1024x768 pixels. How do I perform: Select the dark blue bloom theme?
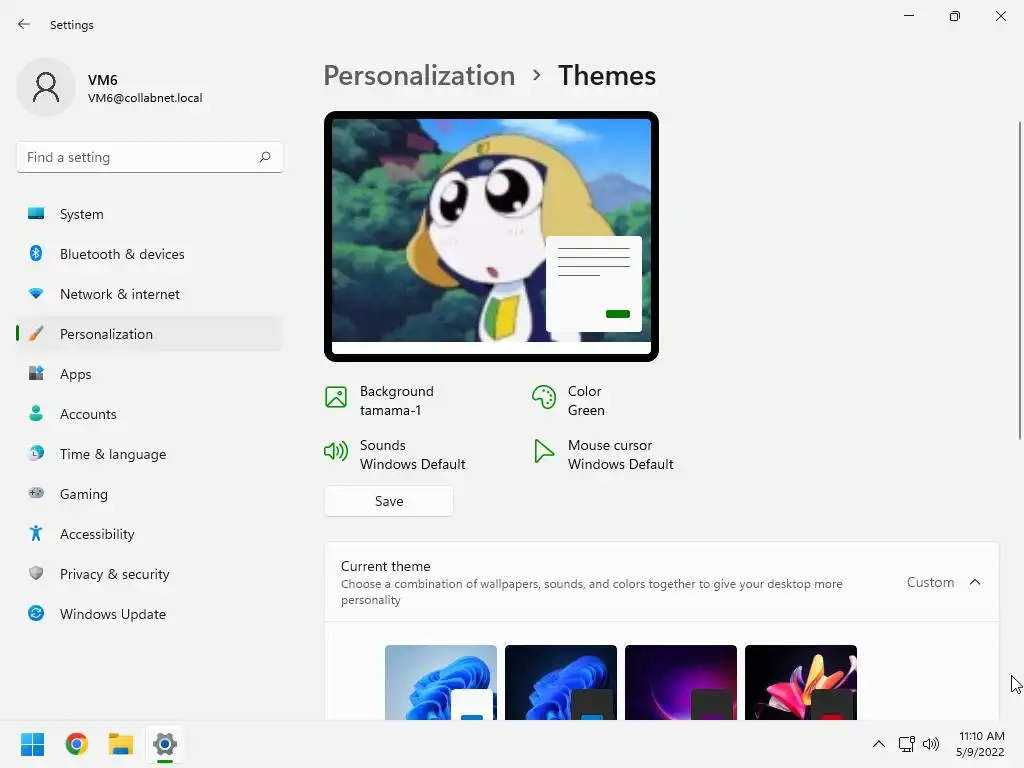(x=561, y=682)
